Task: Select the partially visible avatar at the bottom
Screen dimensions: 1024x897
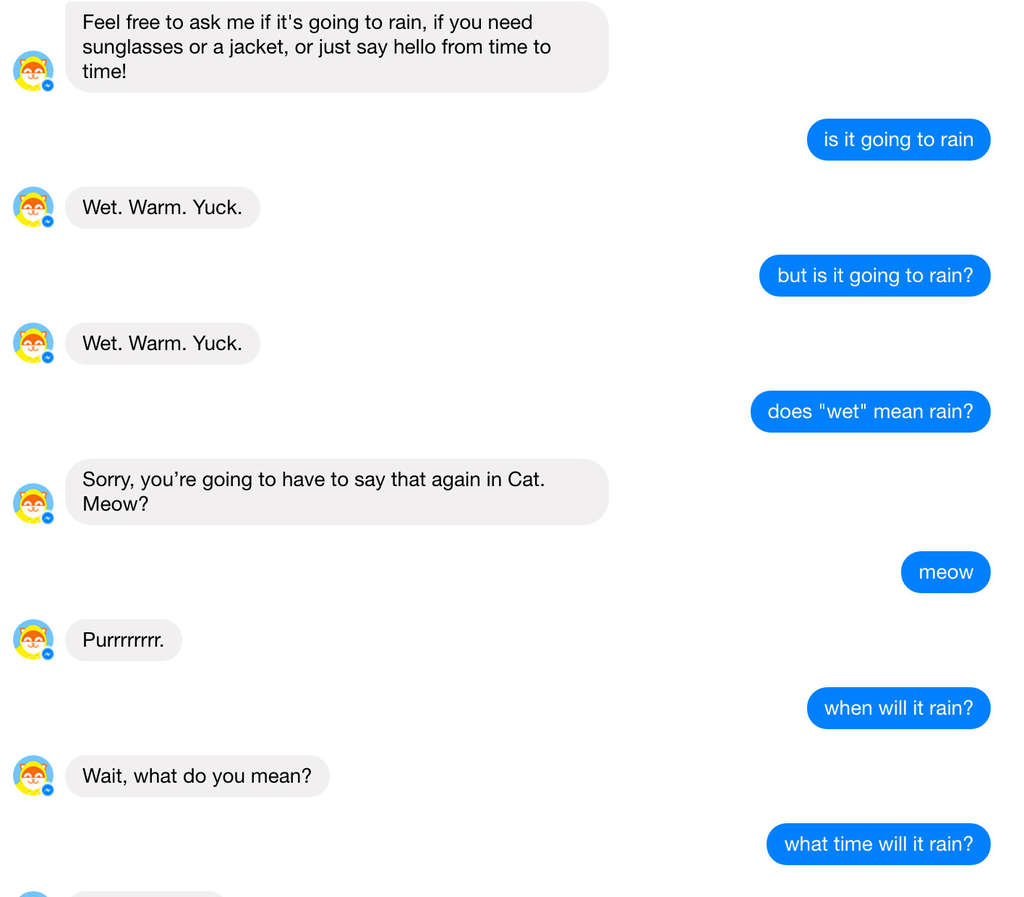Action: pyautogui.click(x=33, y=893)
